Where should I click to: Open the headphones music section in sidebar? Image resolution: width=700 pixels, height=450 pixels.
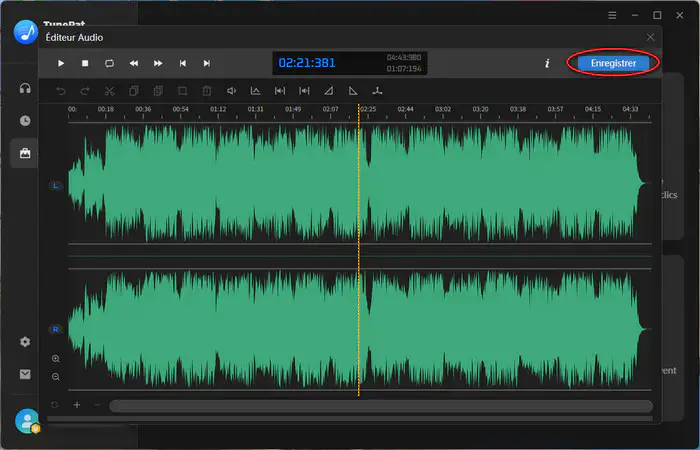tap(25, 88)
